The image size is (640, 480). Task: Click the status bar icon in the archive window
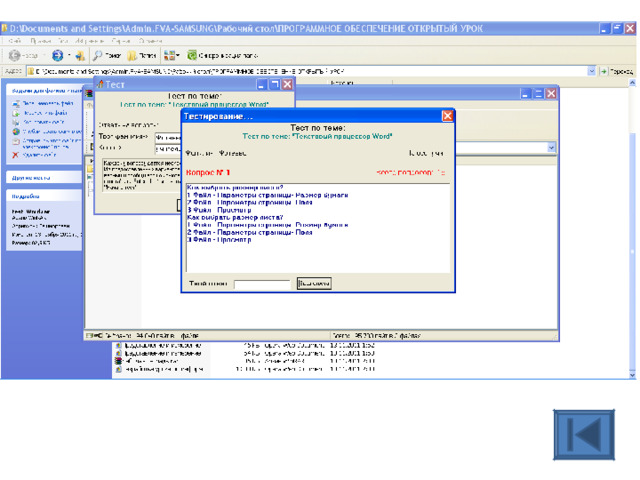click(95, 336)
